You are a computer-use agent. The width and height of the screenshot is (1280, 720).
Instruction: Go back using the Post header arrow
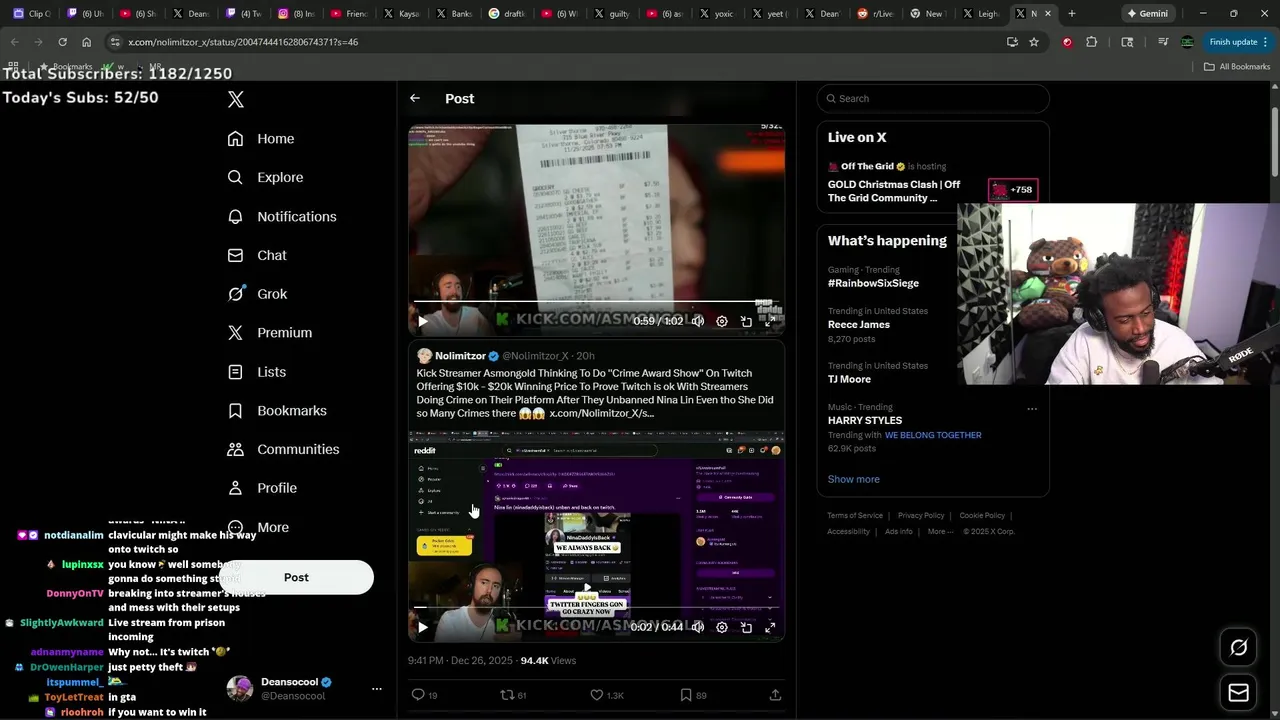415,98
